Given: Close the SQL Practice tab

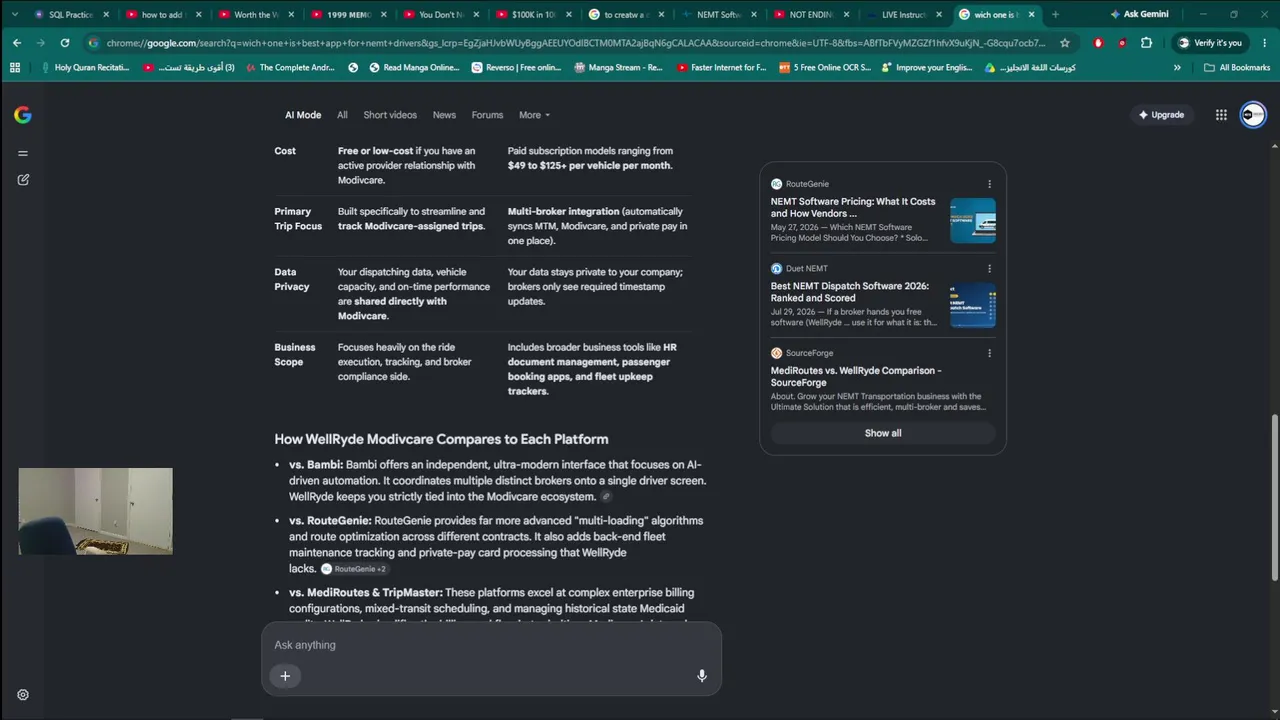Looking at the screenshot, I should [106, 15].
